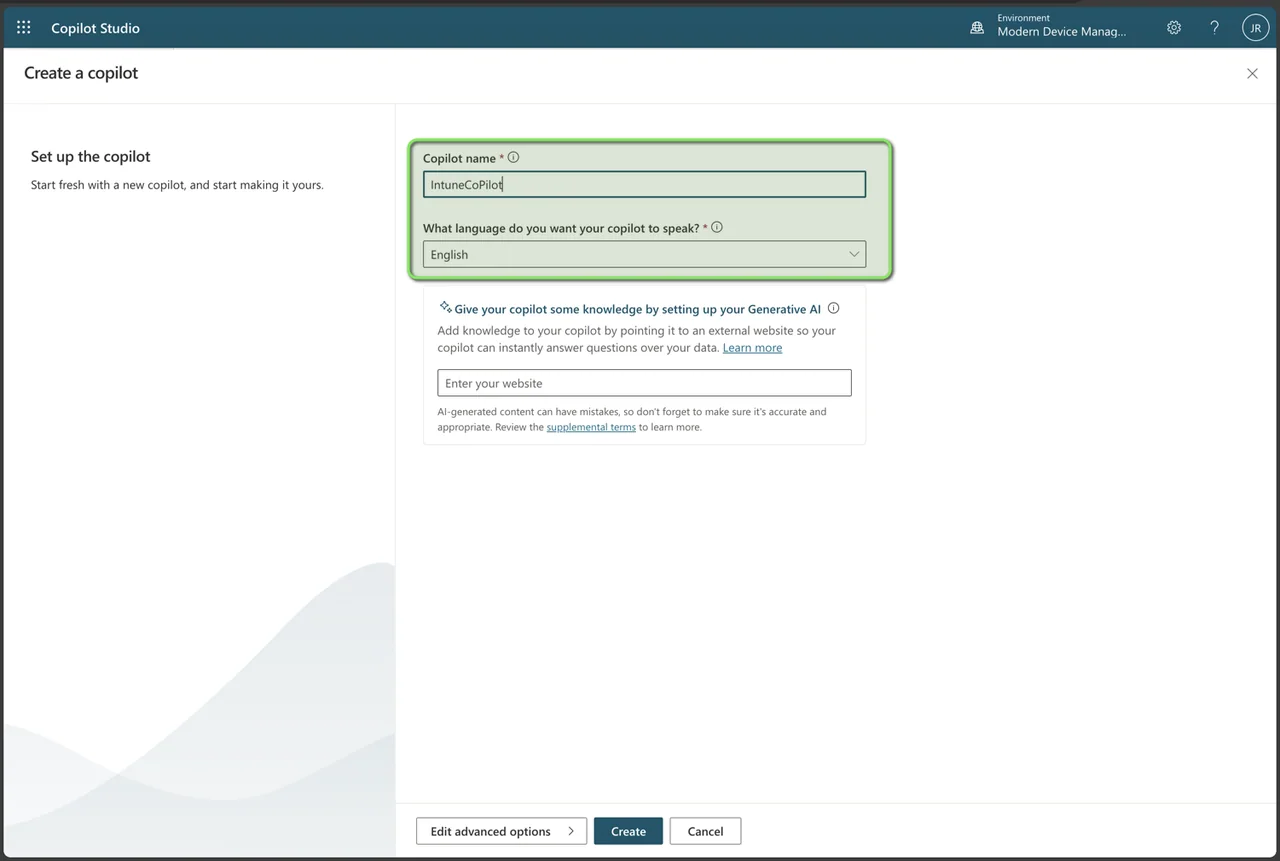Open the English language dropdown
Image resolution: width=1280 pixels, height=861 pixels.
(644, 254)
